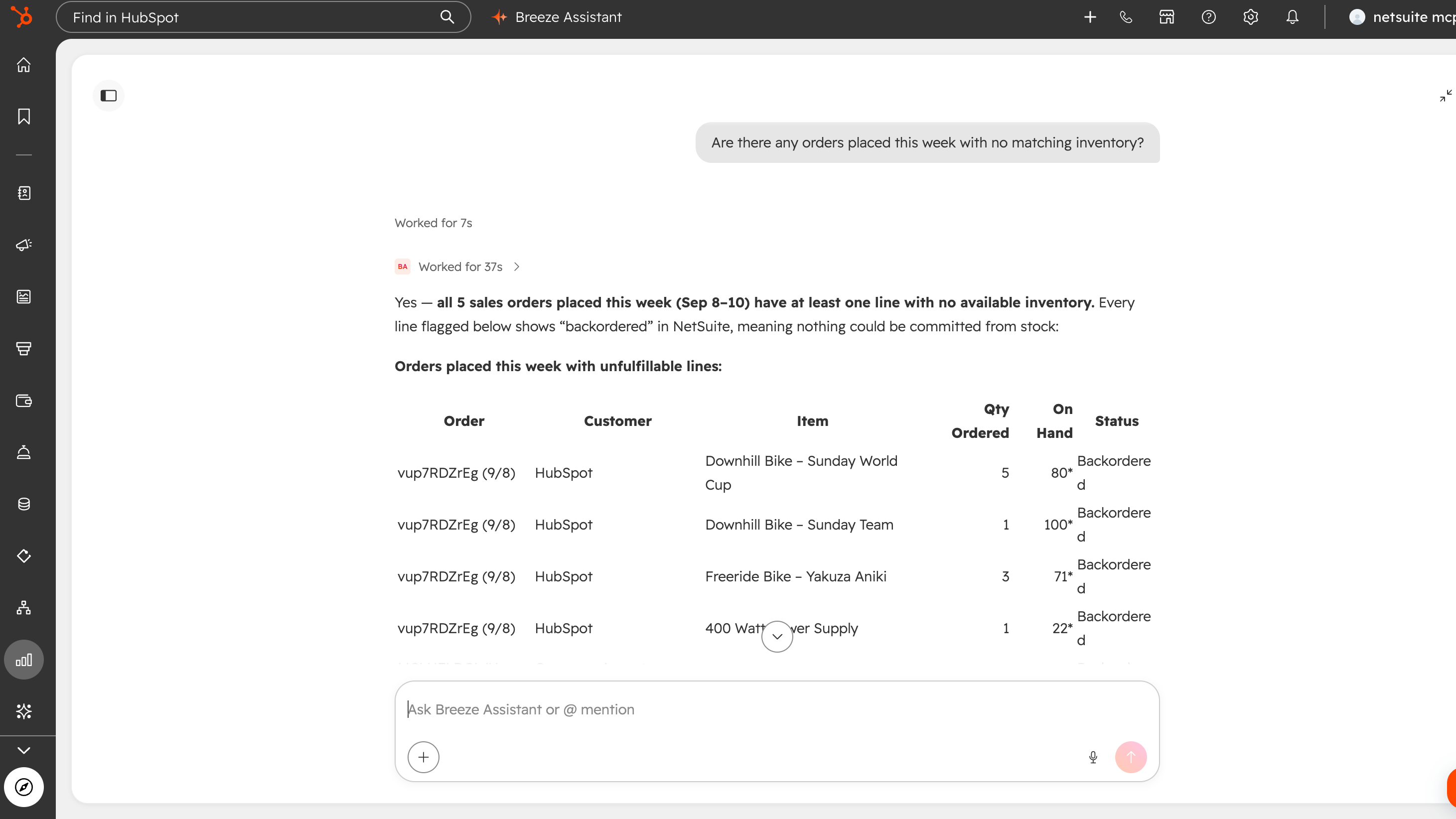Click the pink send arrow button
The height and width of the screenshot is (819, 1456).
tap(1131, 757)
